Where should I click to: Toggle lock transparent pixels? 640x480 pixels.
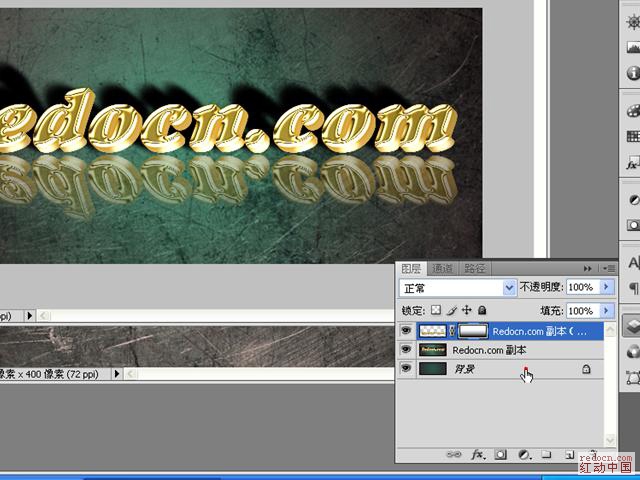point(436,312)
